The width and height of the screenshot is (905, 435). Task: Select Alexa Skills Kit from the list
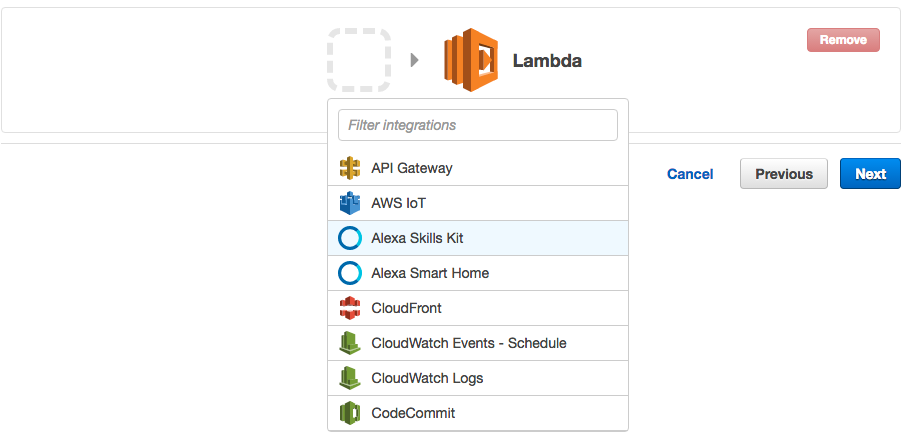coord(417,238)
